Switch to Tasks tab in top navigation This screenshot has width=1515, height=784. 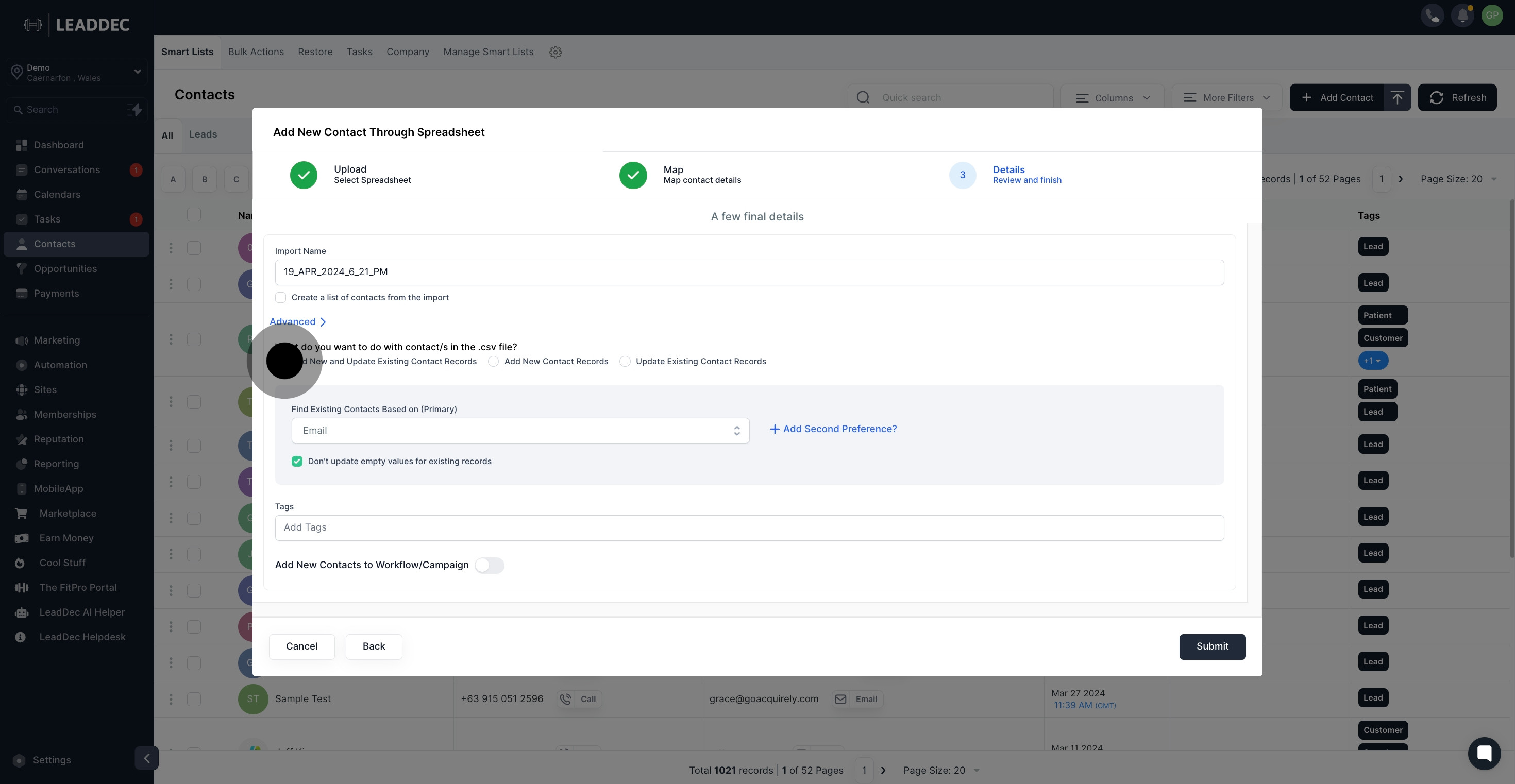tap(359, 52)
